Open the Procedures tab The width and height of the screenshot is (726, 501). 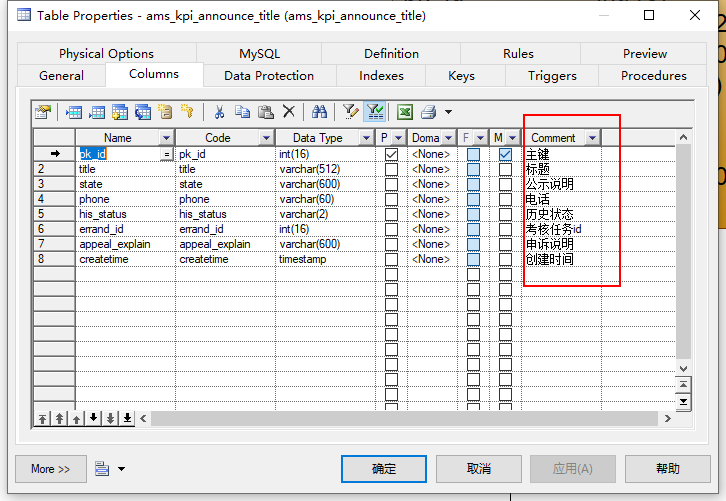(x=653, y=76)
